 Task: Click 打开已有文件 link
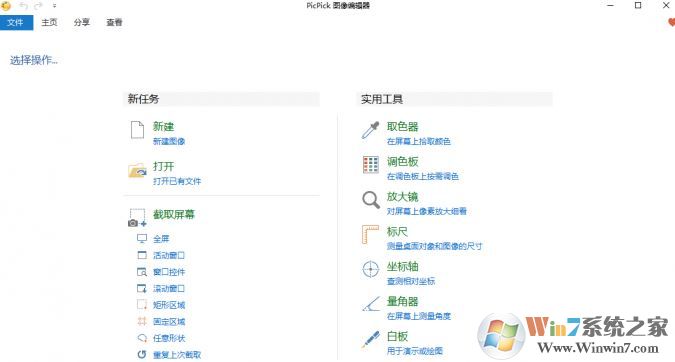click(177, 181)
